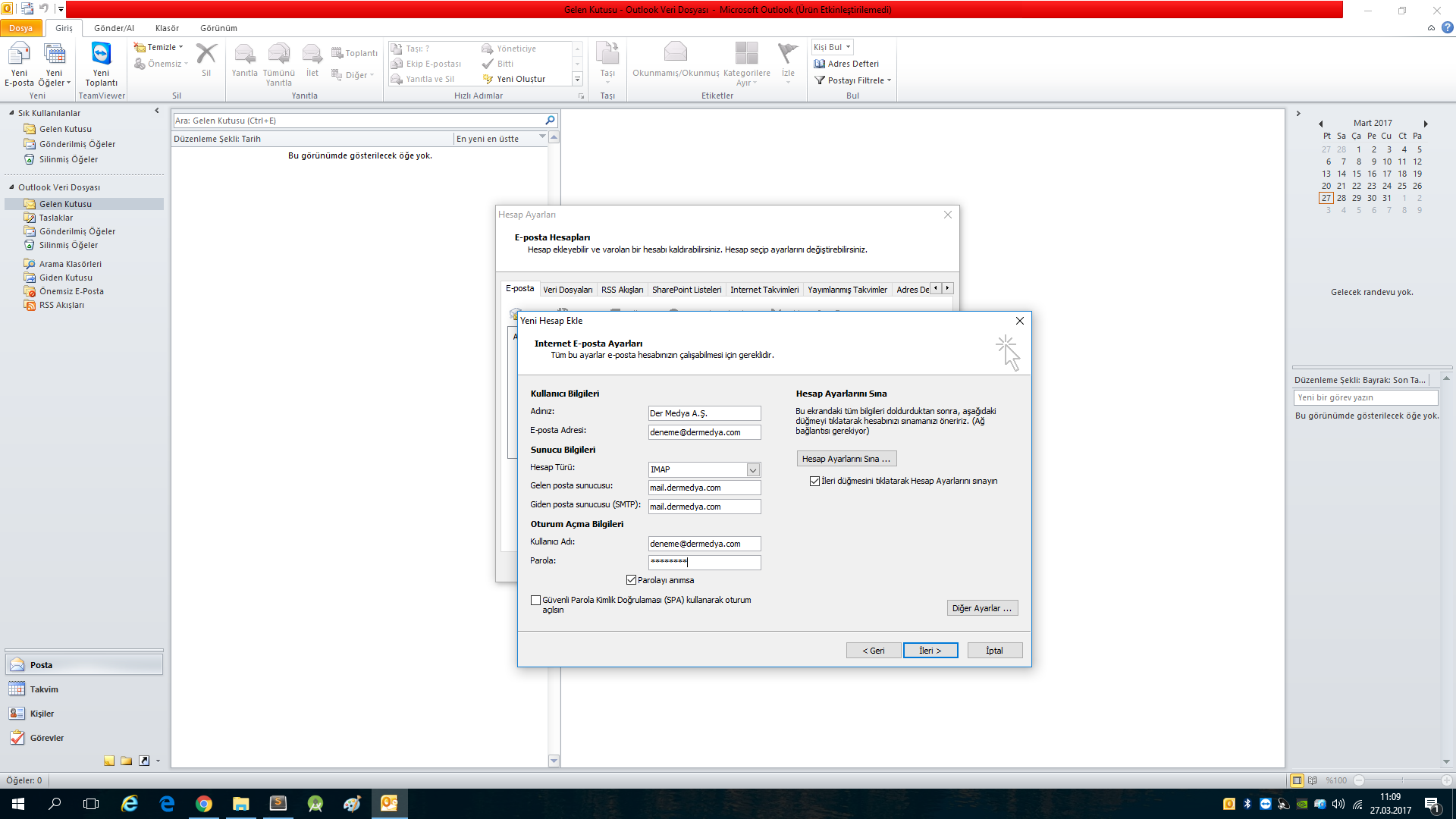This screenshot has height=819, width=1456.
Task: Open the Hesap Türü IMAP dropdown
Action: [x=752, y=470]
